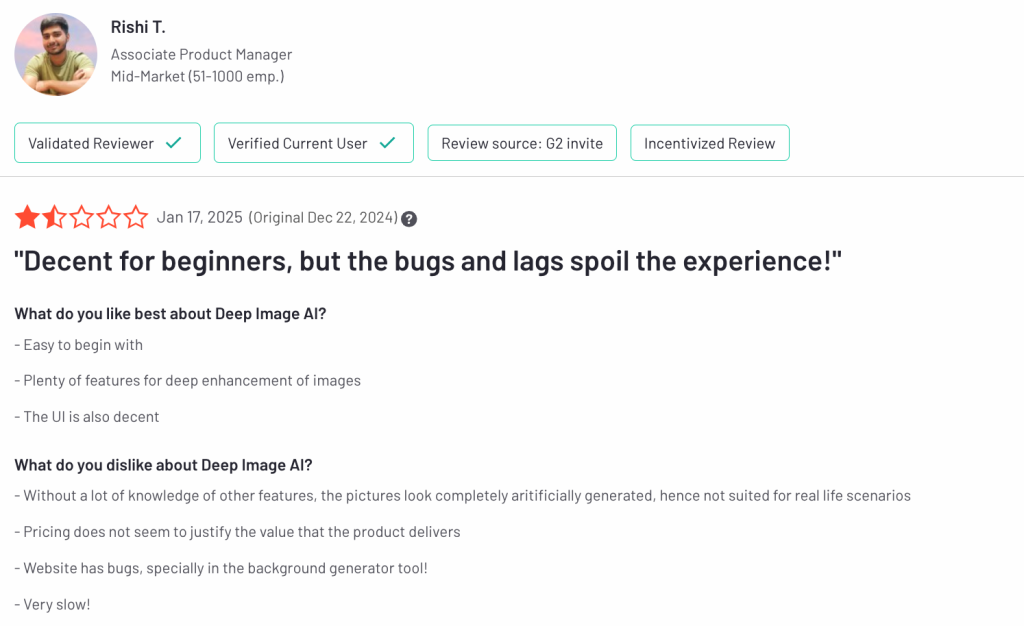
Task: Click the first filled star
Action: (x=27, y=217)
